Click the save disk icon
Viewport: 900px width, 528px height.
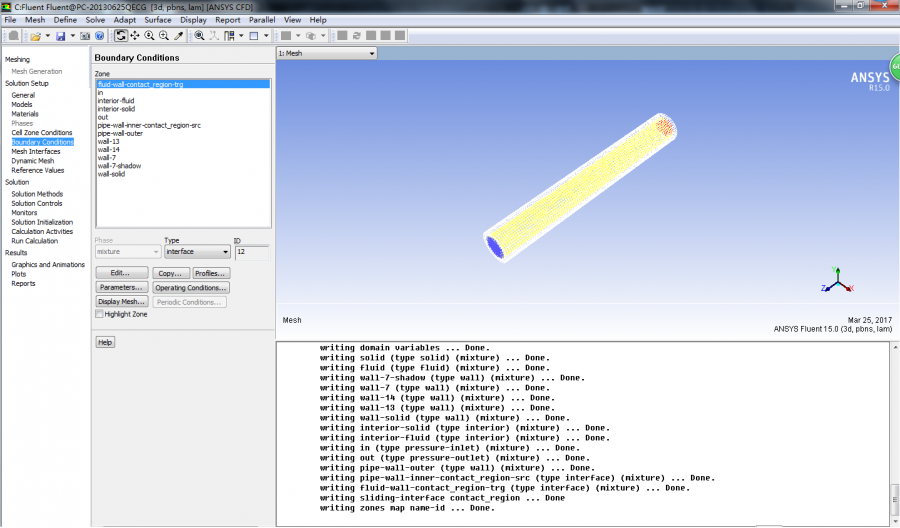pyautogui.click(x=60, y=36)
